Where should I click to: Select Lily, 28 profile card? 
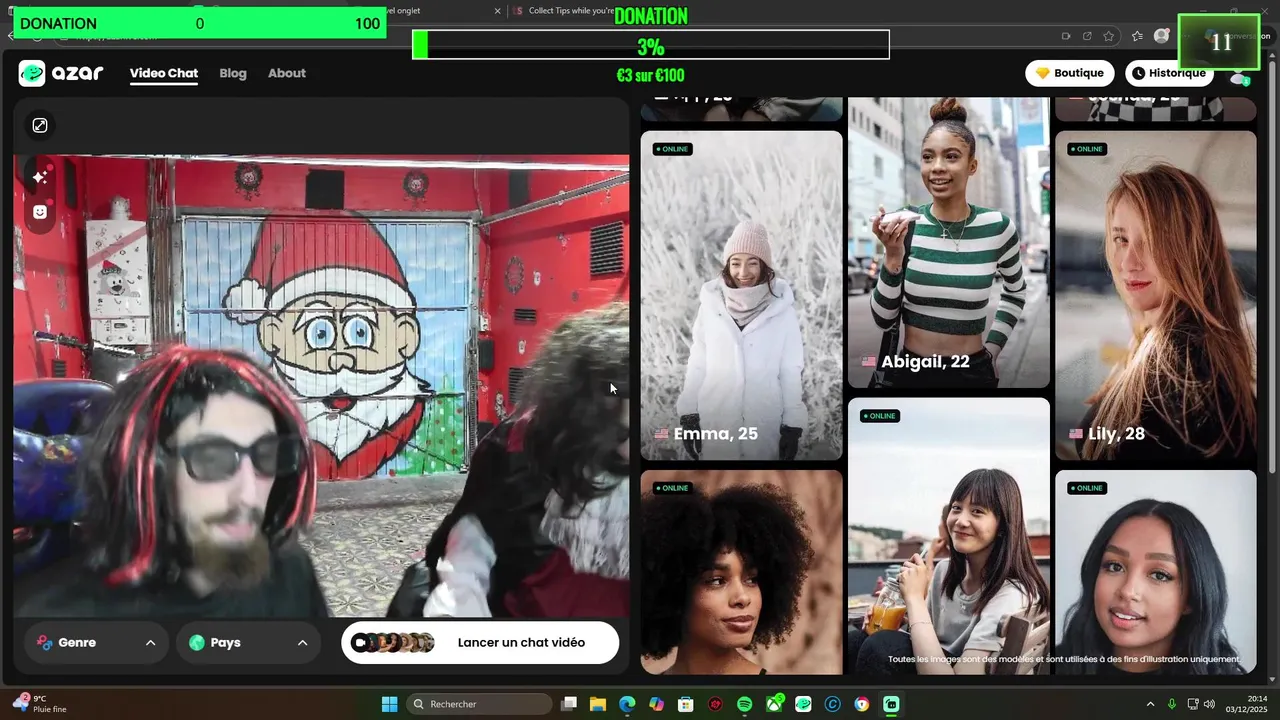(x=1156, y=295)
